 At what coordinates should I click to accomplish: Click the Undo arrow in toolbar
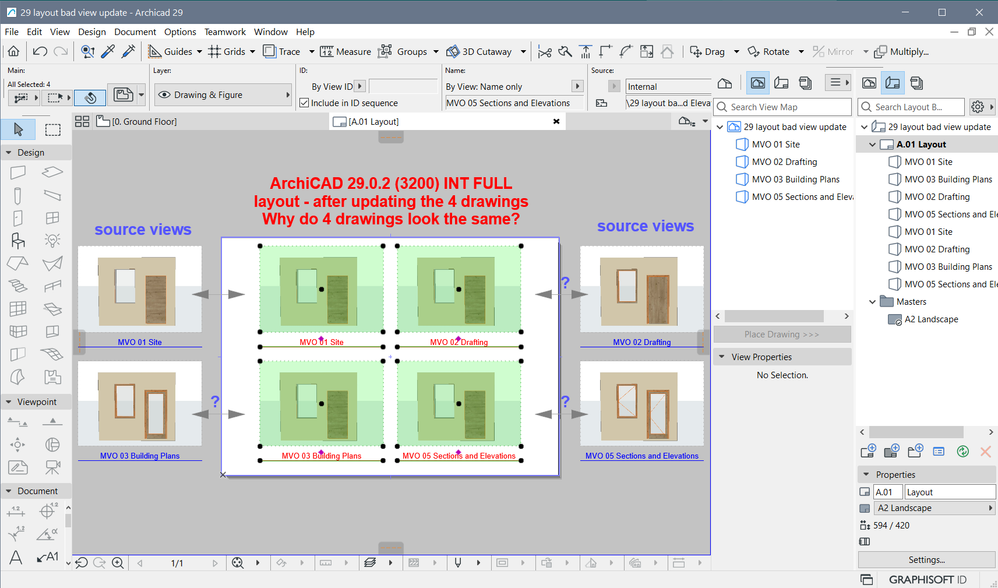[40, 52]
